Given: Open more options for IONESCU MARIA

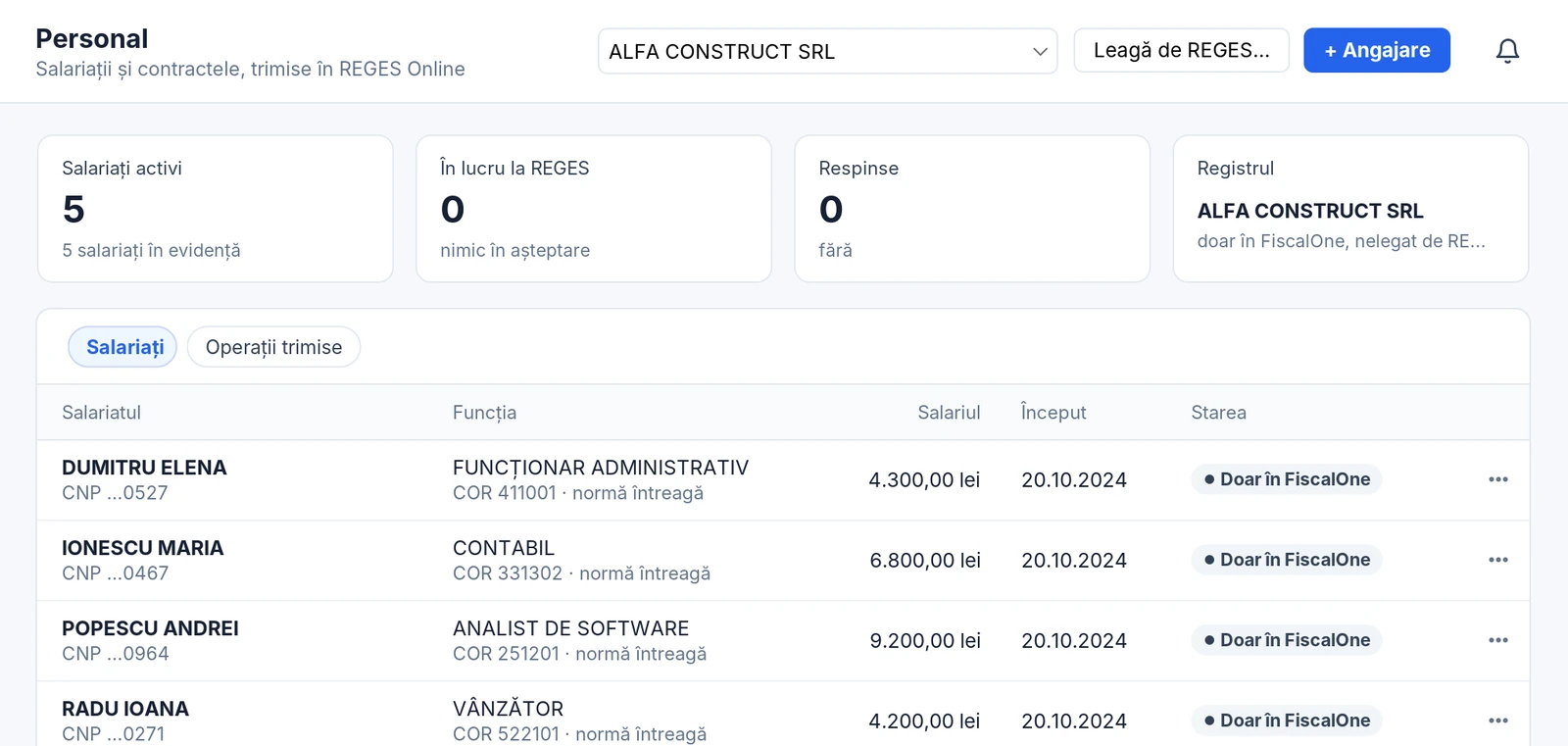Looking at the screenshot, I should tap(1497, 560).
